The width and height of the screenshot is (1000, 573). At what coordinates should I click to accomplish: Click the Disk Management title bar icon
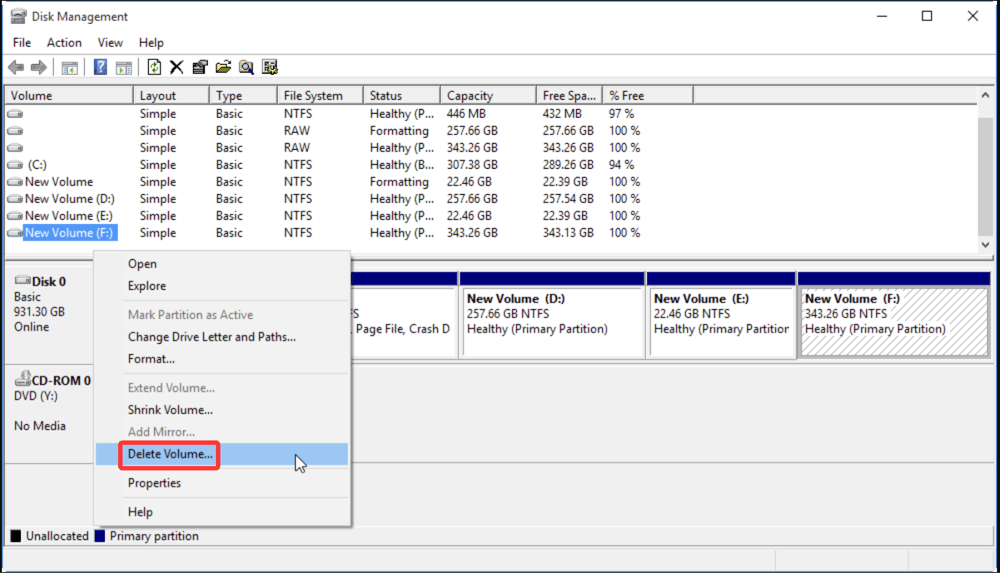[18, 16]
